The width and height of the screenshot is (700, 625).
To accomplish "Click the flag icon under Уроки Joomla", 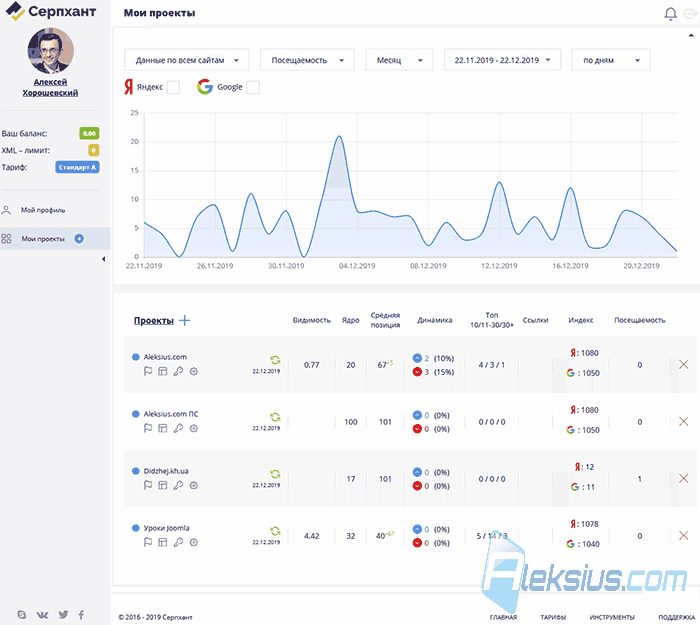I will (148, 542).
